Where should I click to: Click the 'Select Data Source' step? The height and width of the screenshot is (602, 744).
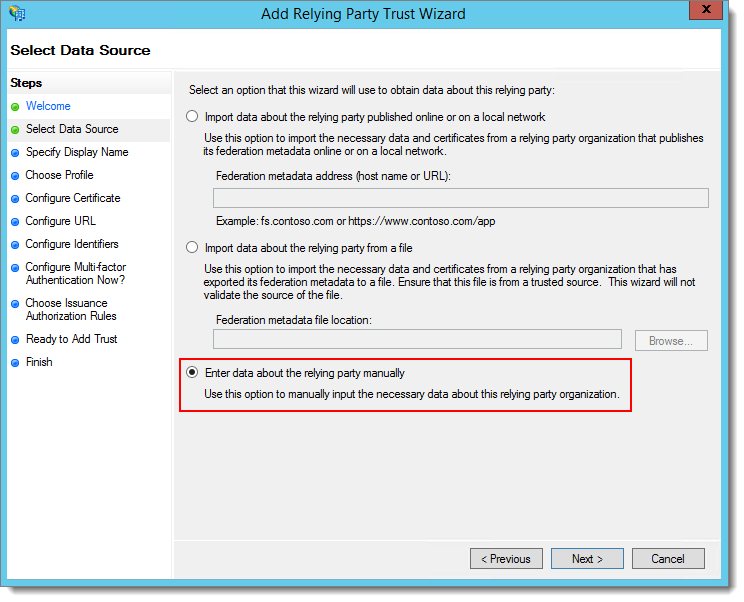[72, 129]
